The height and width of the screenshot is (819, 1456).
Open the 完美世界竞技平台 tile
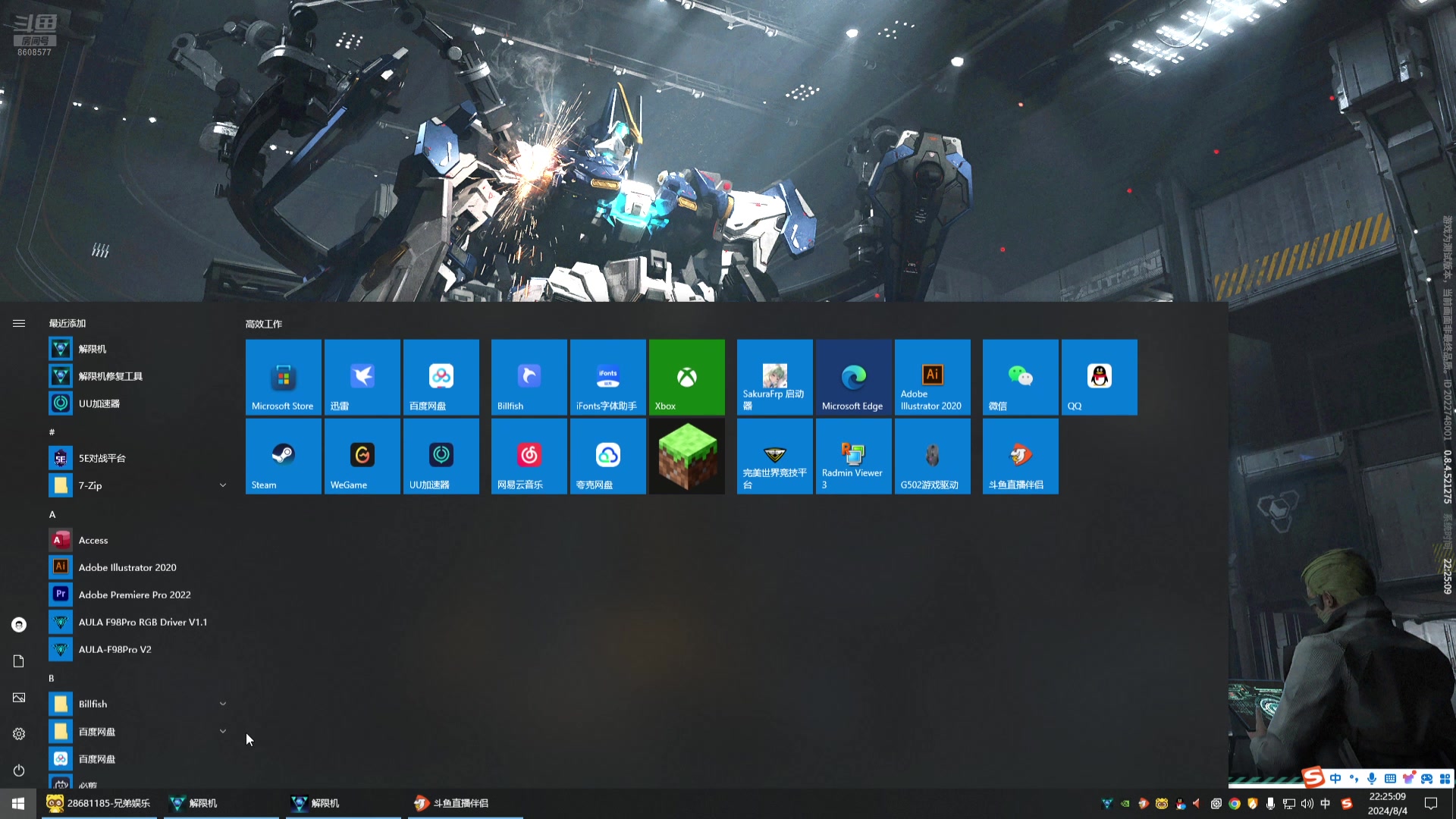(774, 456)
